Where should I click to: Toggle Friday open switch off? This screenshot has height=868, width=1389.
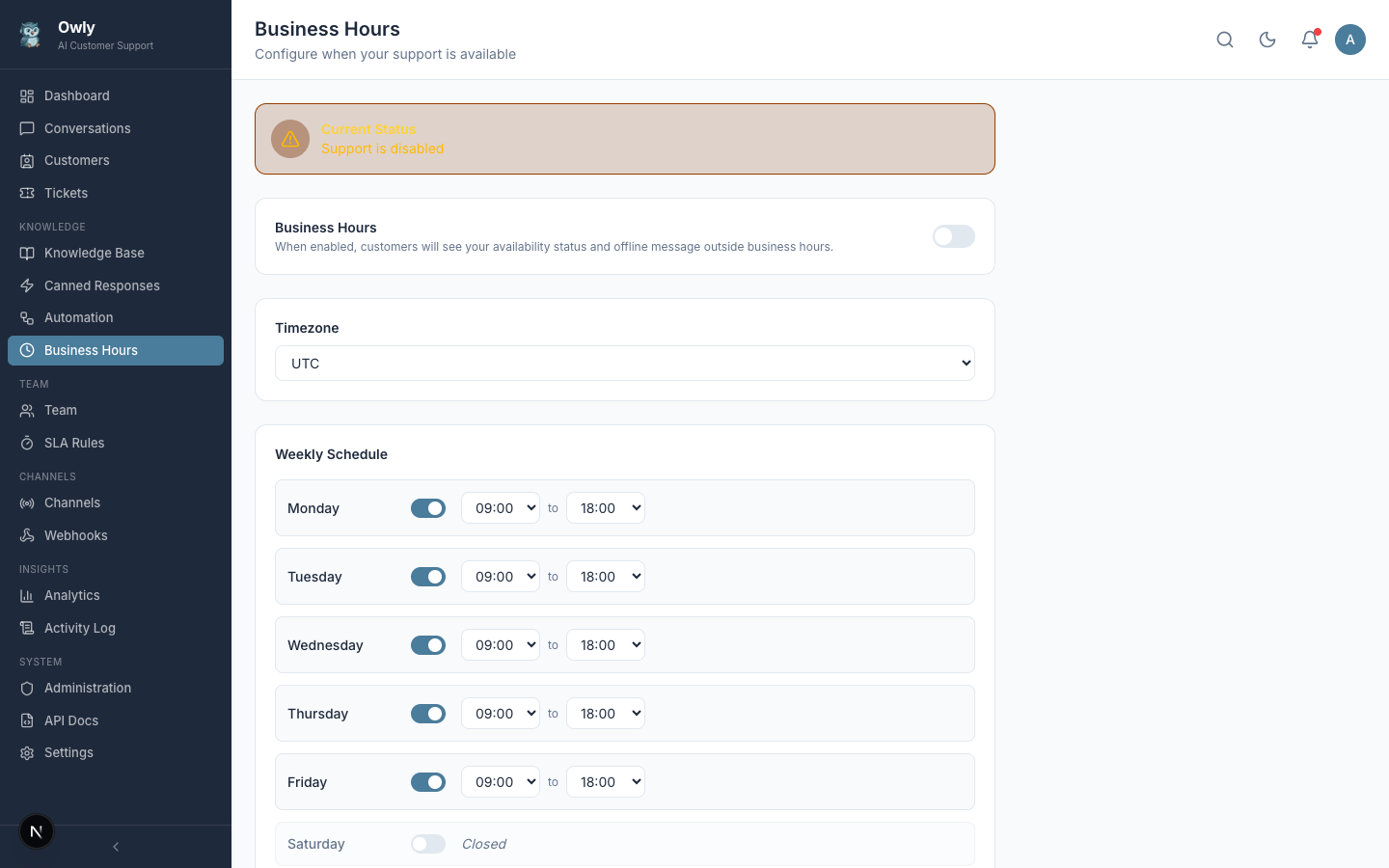coord(428,782)
